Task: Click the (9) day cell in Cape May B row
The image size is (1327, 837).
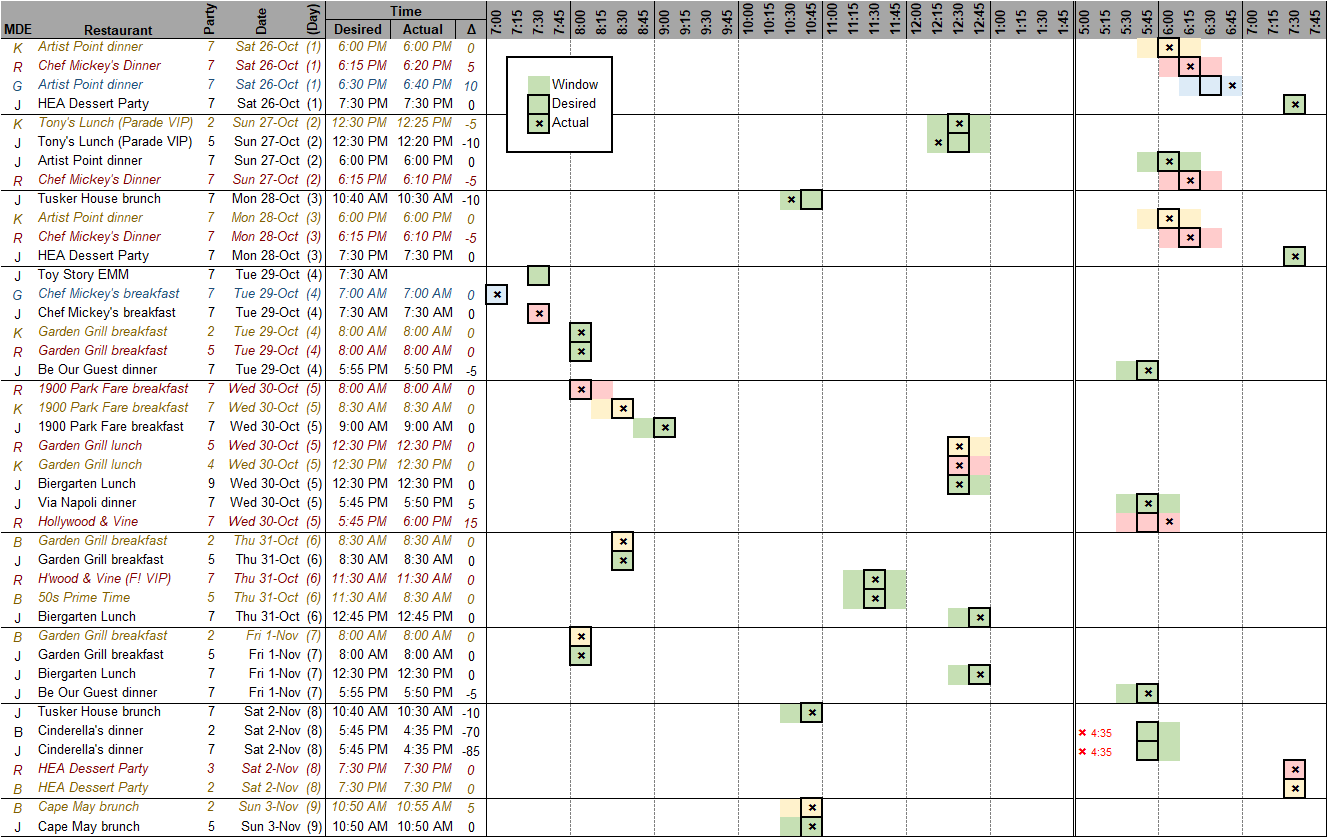Action: (314, 807)
